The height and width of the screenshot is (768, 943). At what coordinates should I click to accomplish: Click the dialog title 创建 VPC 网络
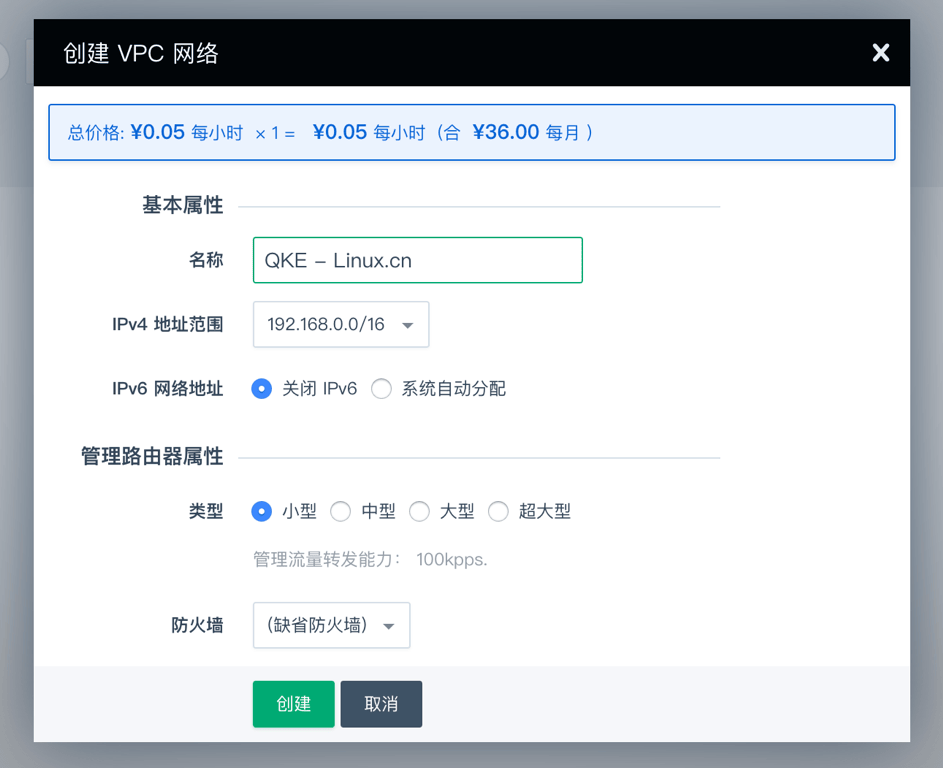click(141, 53)
